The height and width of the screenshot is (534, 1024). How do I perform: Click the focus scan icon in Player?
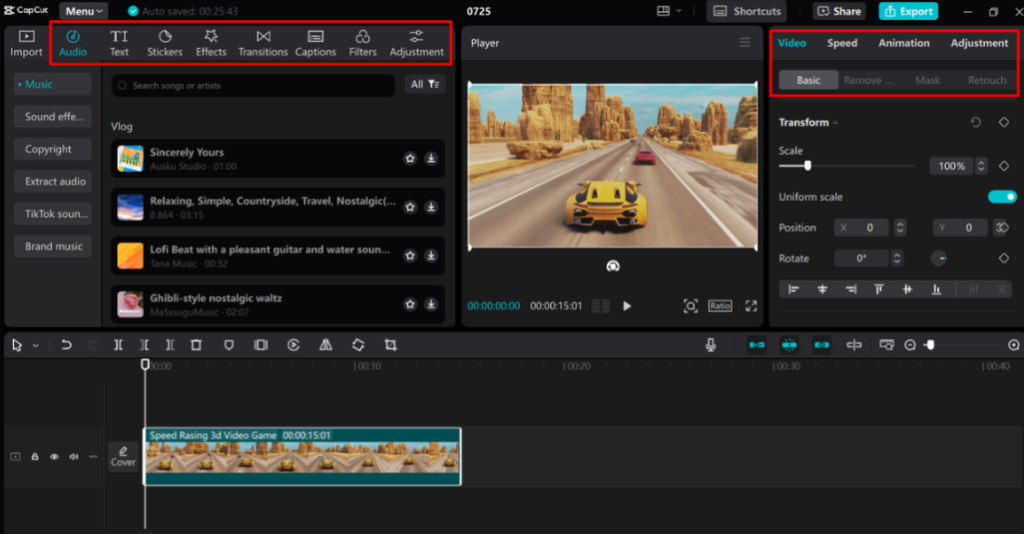[690, 306]
